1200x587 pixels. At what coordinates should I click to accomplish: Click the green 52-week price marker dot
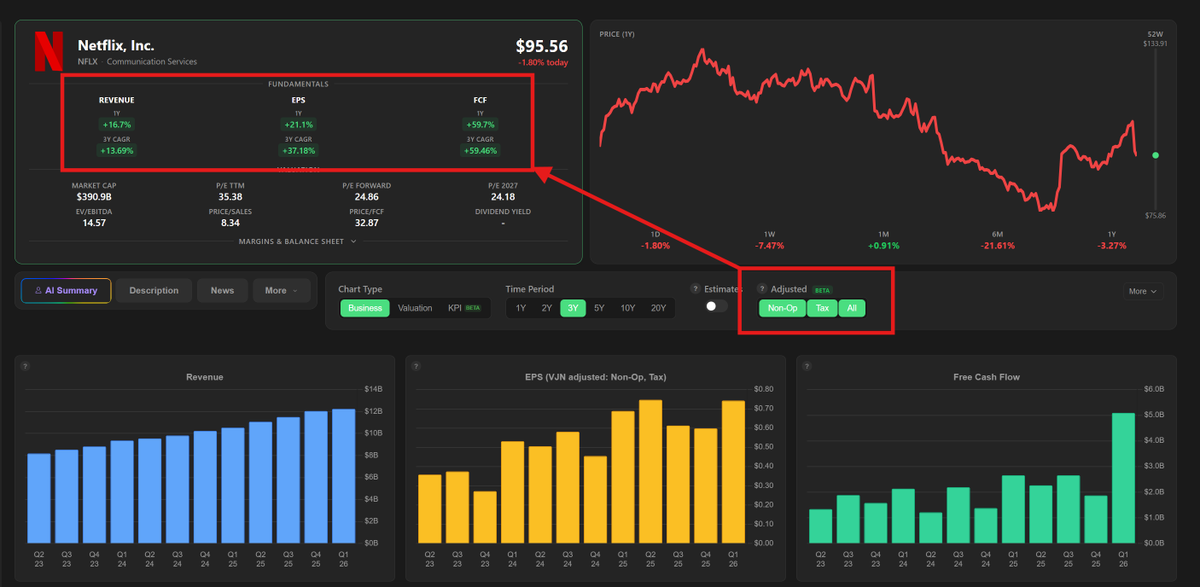[1155, 155]
